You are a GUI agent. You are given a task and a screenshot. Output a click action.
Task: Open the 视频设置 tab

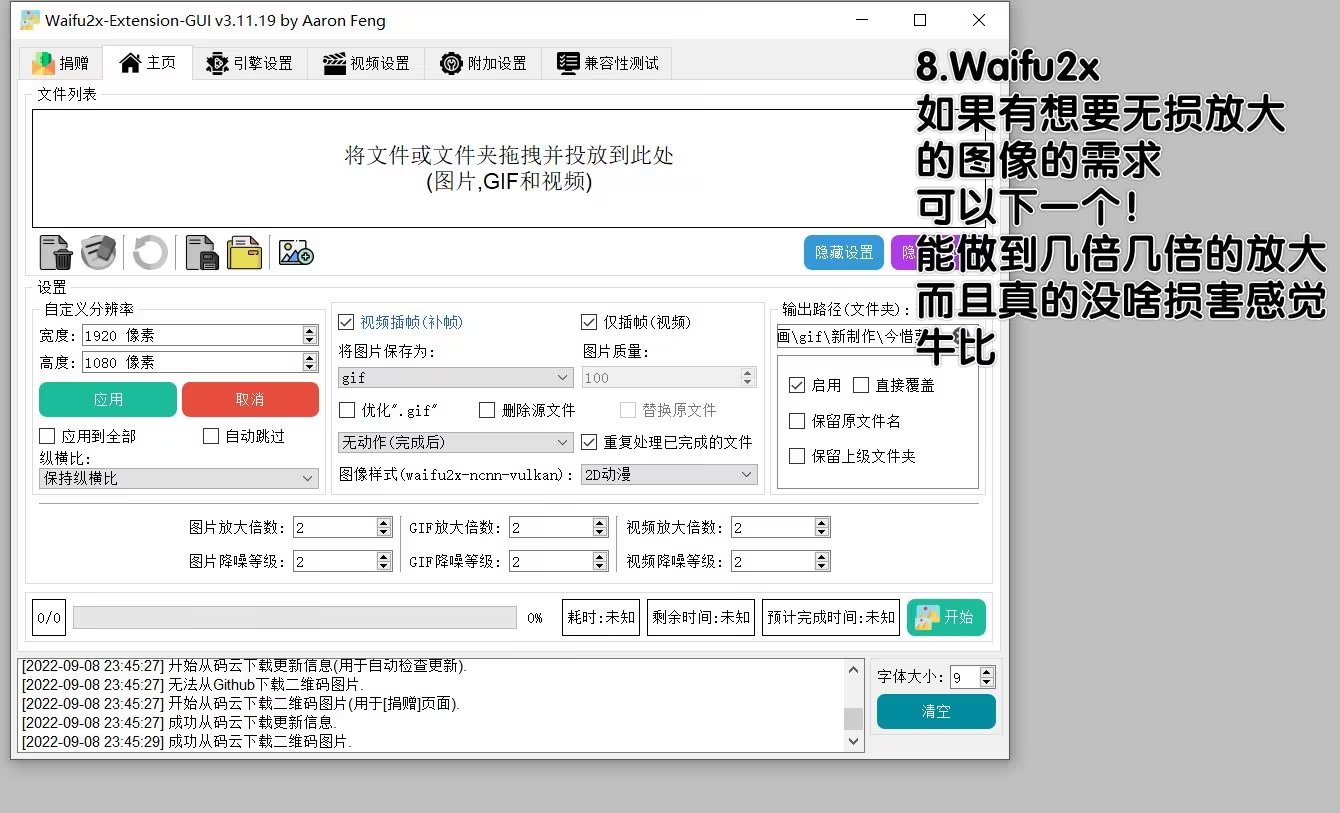[367, 63]
